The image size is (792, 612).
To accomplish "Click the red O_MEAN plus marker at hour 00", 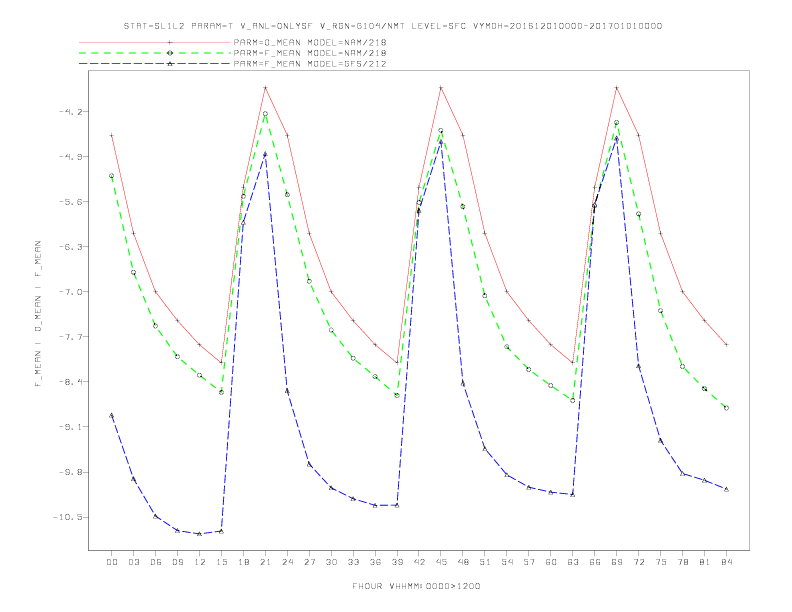I will click(112, 135).
